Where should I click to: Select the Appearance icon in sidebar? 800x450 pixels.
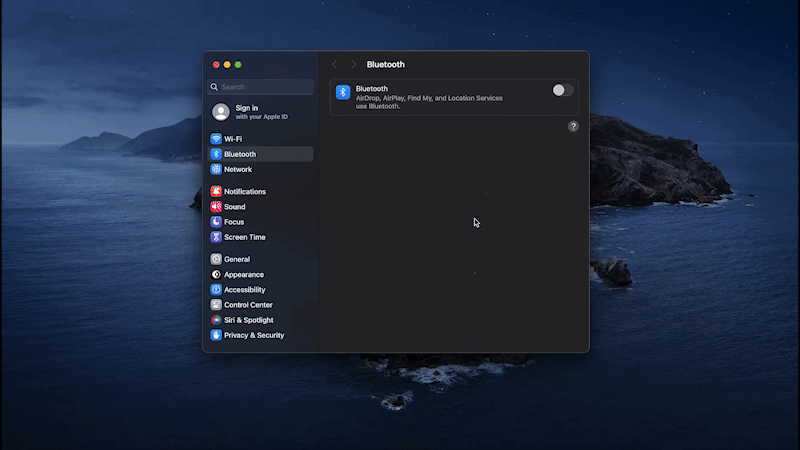pyautogui.click(x=216, y=274)
